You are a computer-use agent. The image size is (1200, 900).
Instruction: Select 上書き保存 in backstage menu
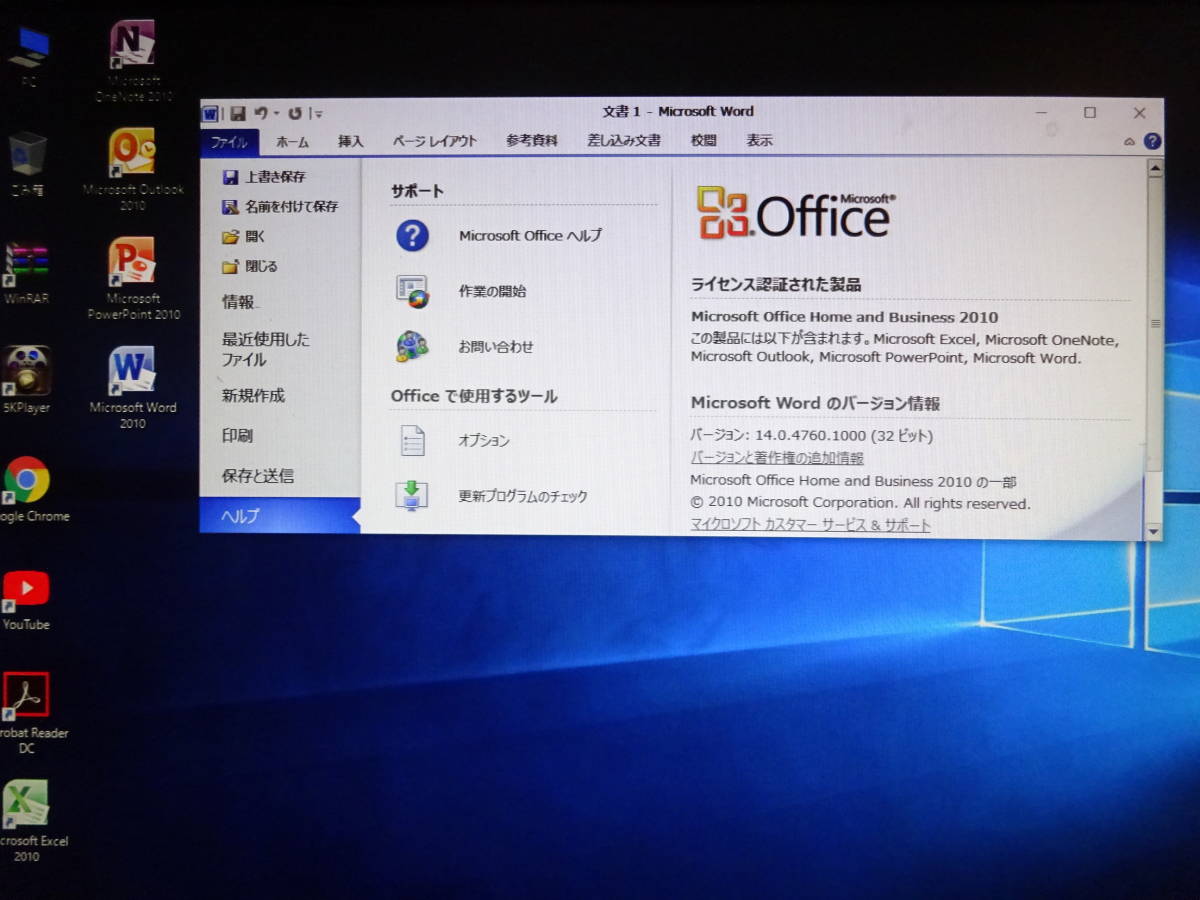(264, 177)
